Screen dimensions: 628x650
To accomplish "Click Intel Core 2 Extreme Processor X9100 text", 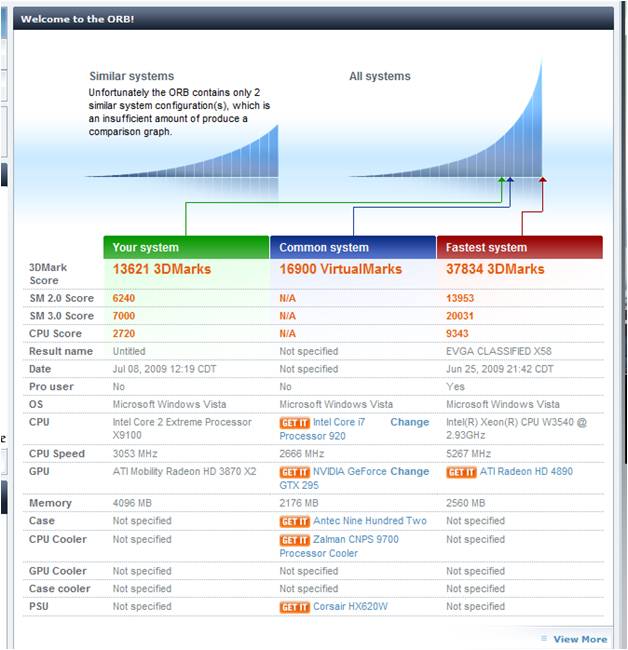I will tap(182, 429).
